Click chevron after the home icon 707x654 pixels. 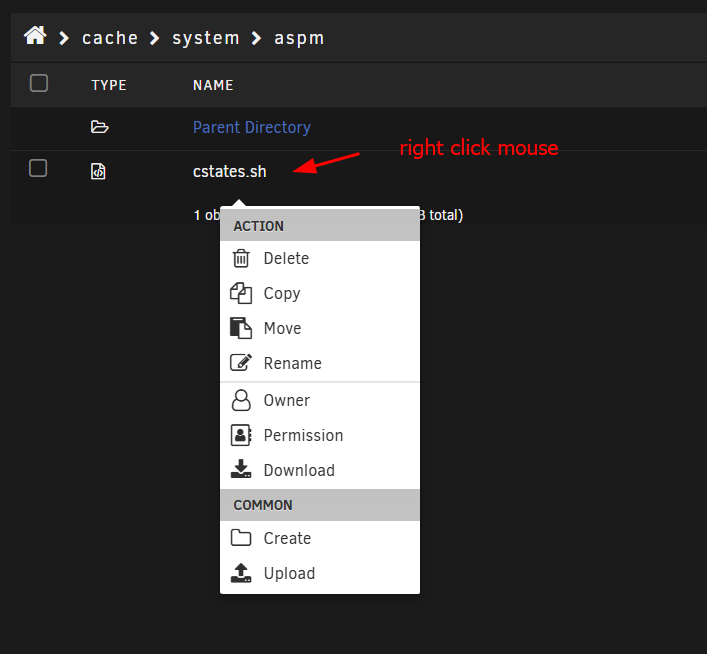(64, 38)
